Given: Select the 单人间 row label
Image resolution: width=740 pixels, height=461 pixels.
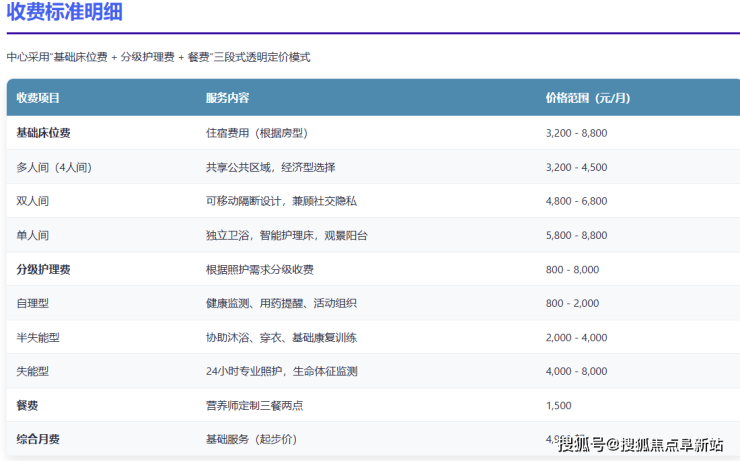Looking at the screenshot, I should (32, 235).
